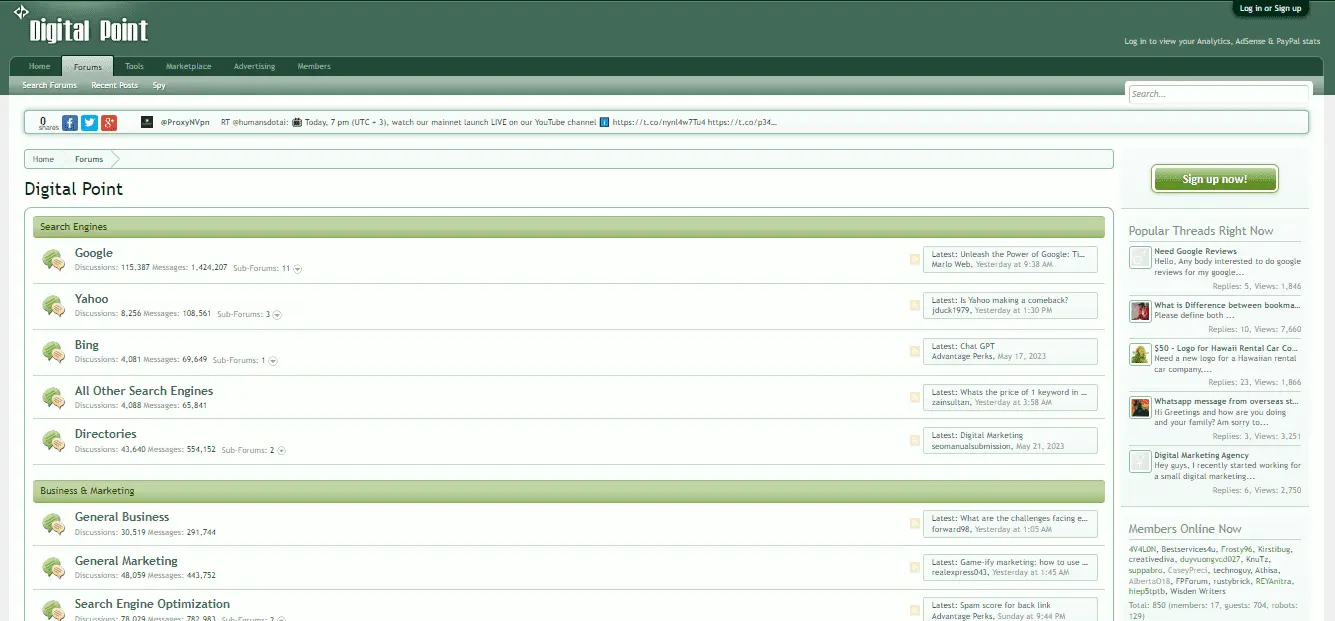Expand Bing sub-forums dropdown arrow
Screen dimensions: 1335x621
pyautogui.click(x=273, y=361)
